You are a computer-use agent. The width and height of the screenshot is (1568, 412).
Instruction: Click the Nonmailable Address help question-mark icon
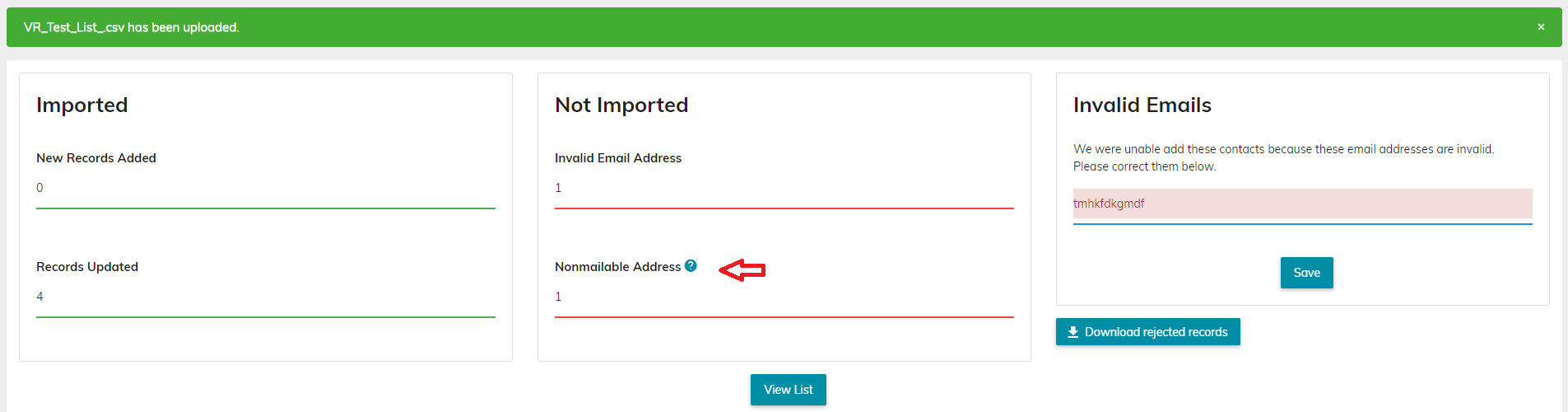coord(691,265)
